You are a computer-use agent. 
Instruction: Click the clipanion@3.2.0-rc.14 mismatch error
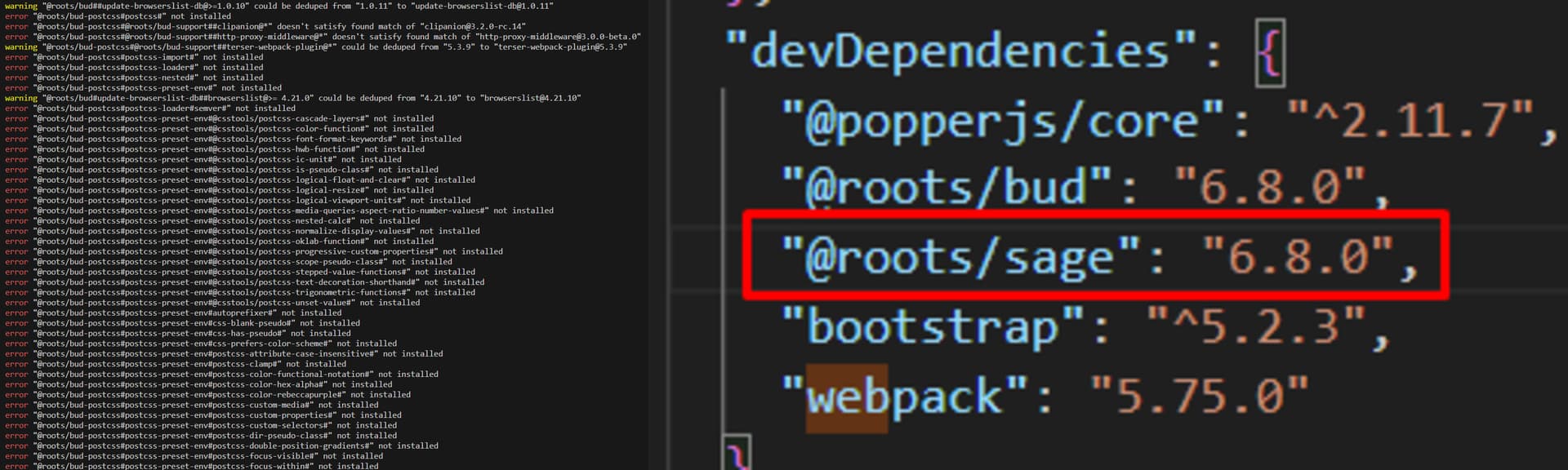coord(265,26)
